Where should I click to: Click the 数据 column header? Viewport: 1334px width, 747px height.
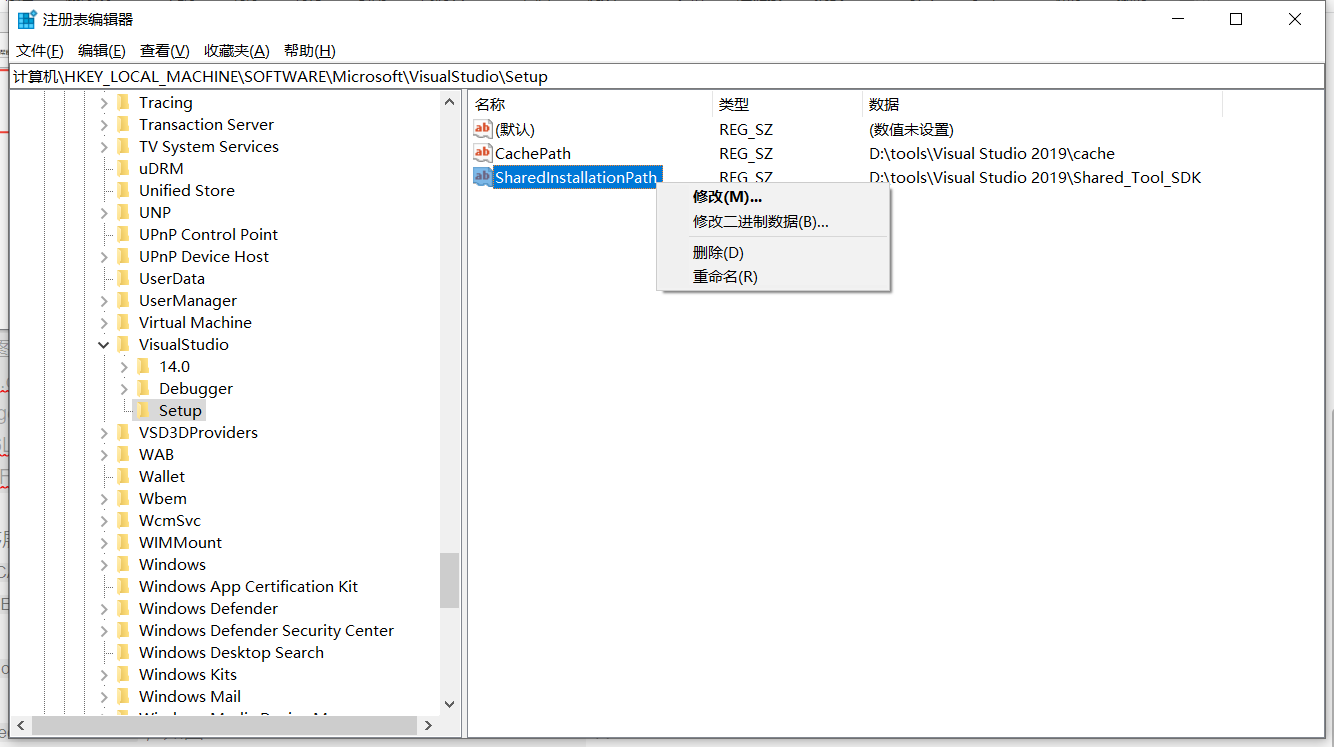pos(1042,104)
